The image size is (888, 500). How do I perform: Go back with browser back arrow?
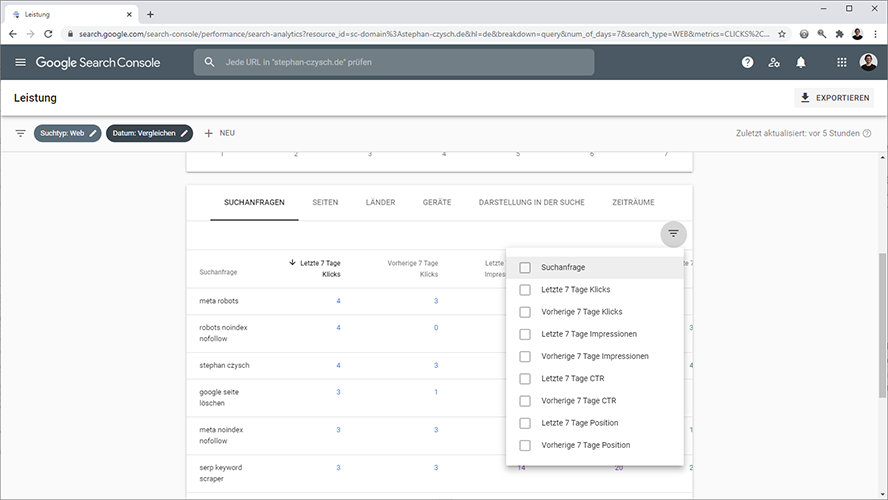(12, 34)
